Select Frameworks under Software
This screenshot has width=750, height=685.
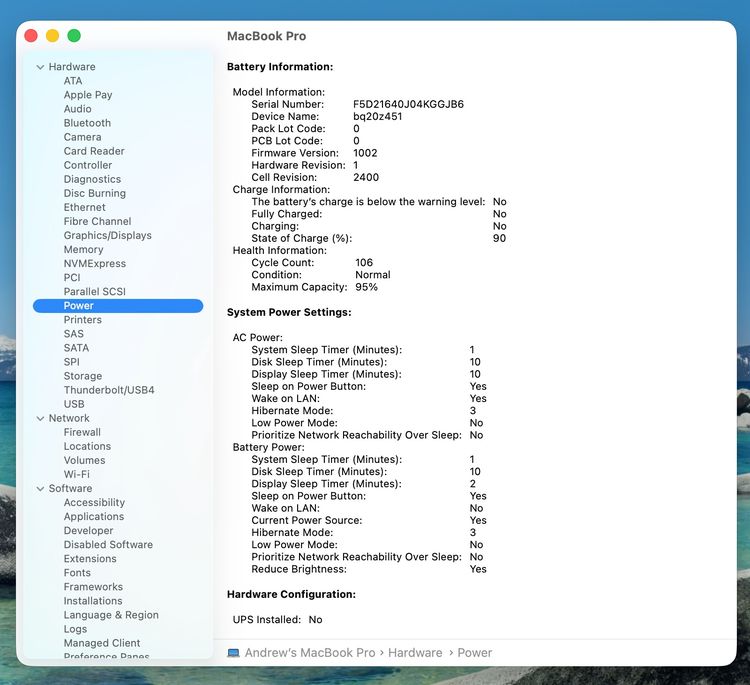(x=93, y=587)
